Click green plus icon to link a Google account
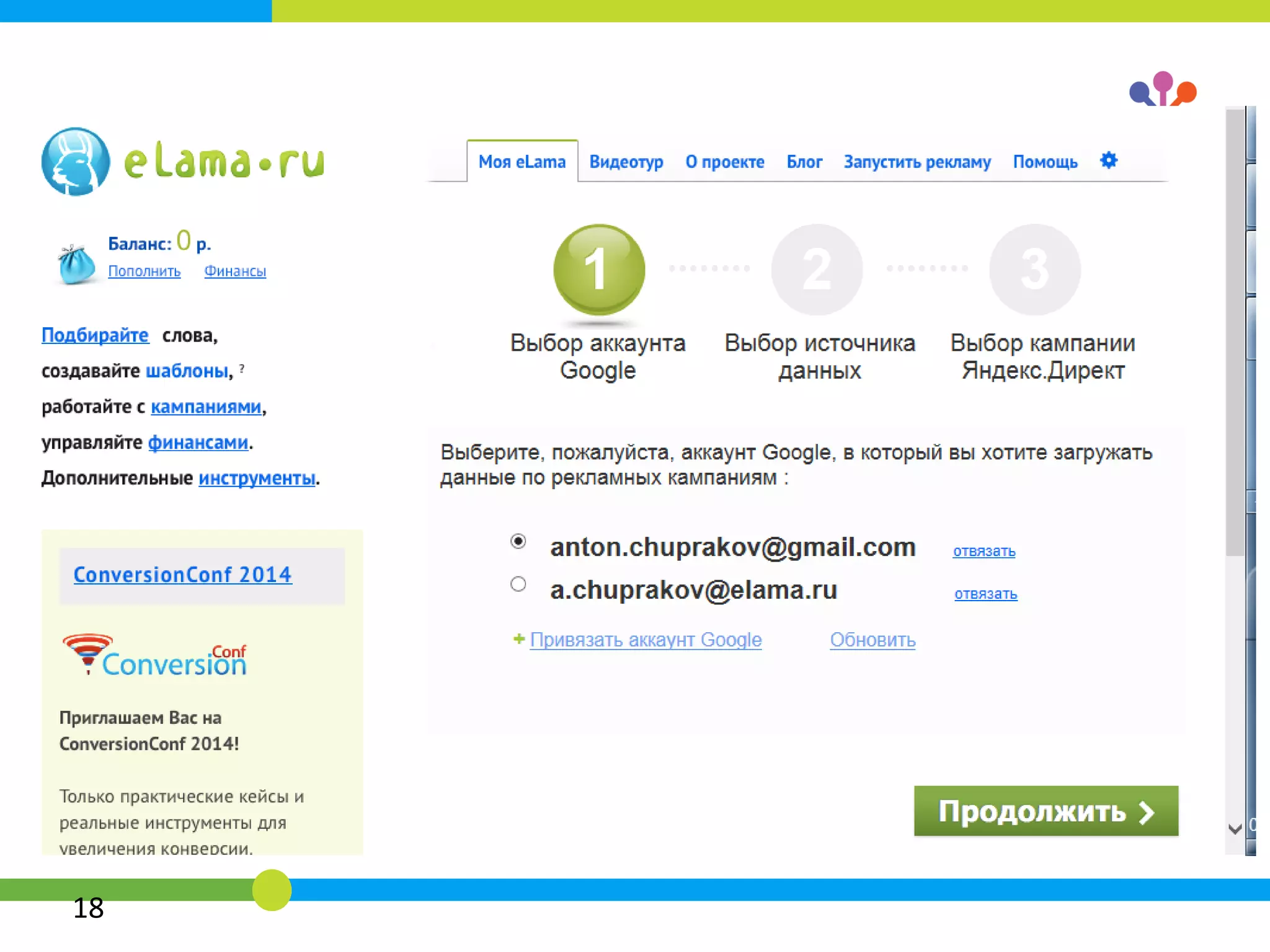The width and height of the screenshot is (1270, 952). tap(519, 638)
